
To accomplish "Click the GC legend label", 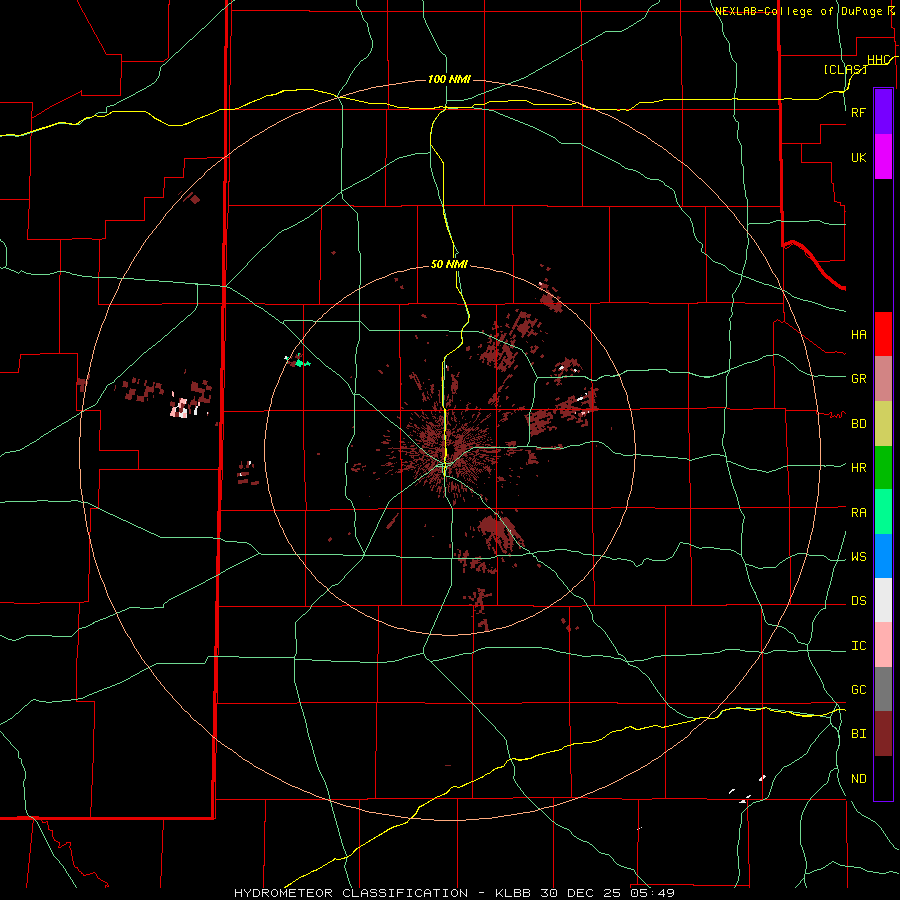I will point(858,690).
